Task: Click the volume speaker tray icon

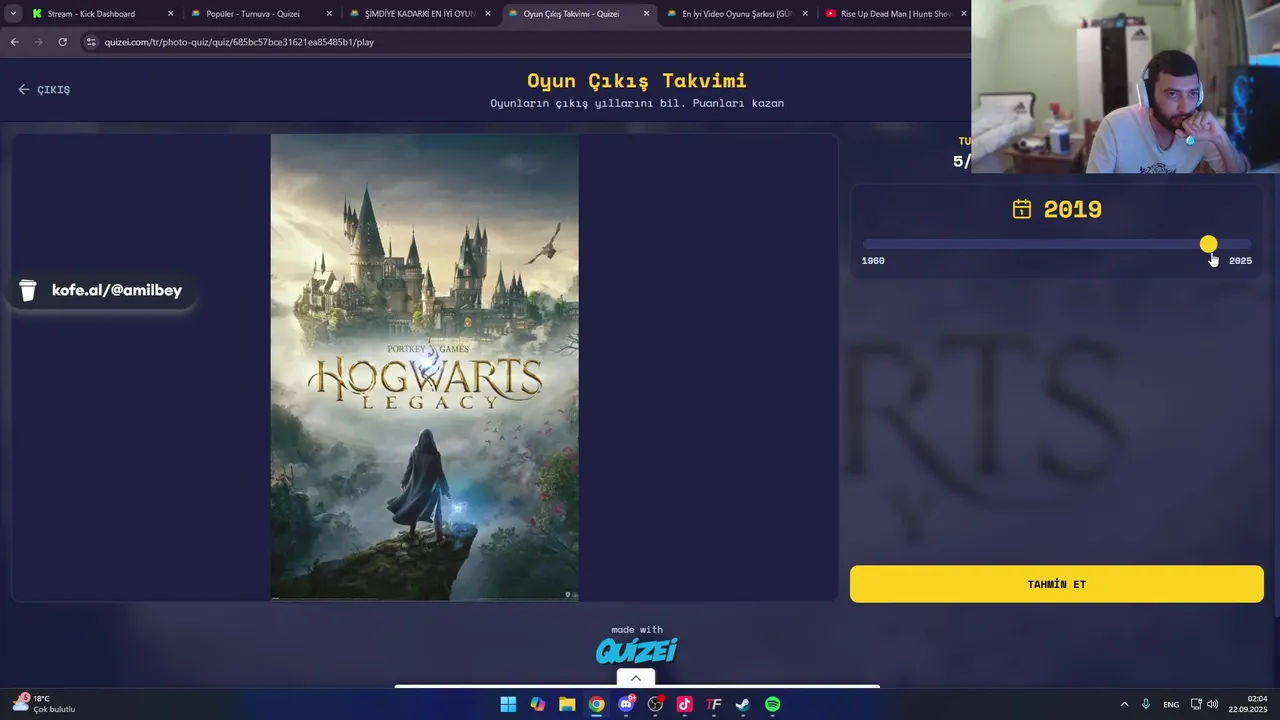Action: 1213,704
